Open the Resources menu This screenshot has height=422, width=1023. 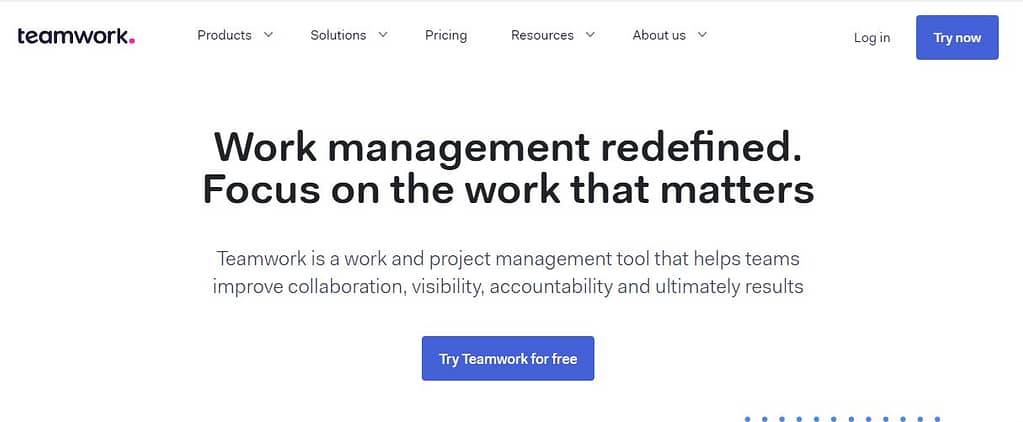[542, 35]
